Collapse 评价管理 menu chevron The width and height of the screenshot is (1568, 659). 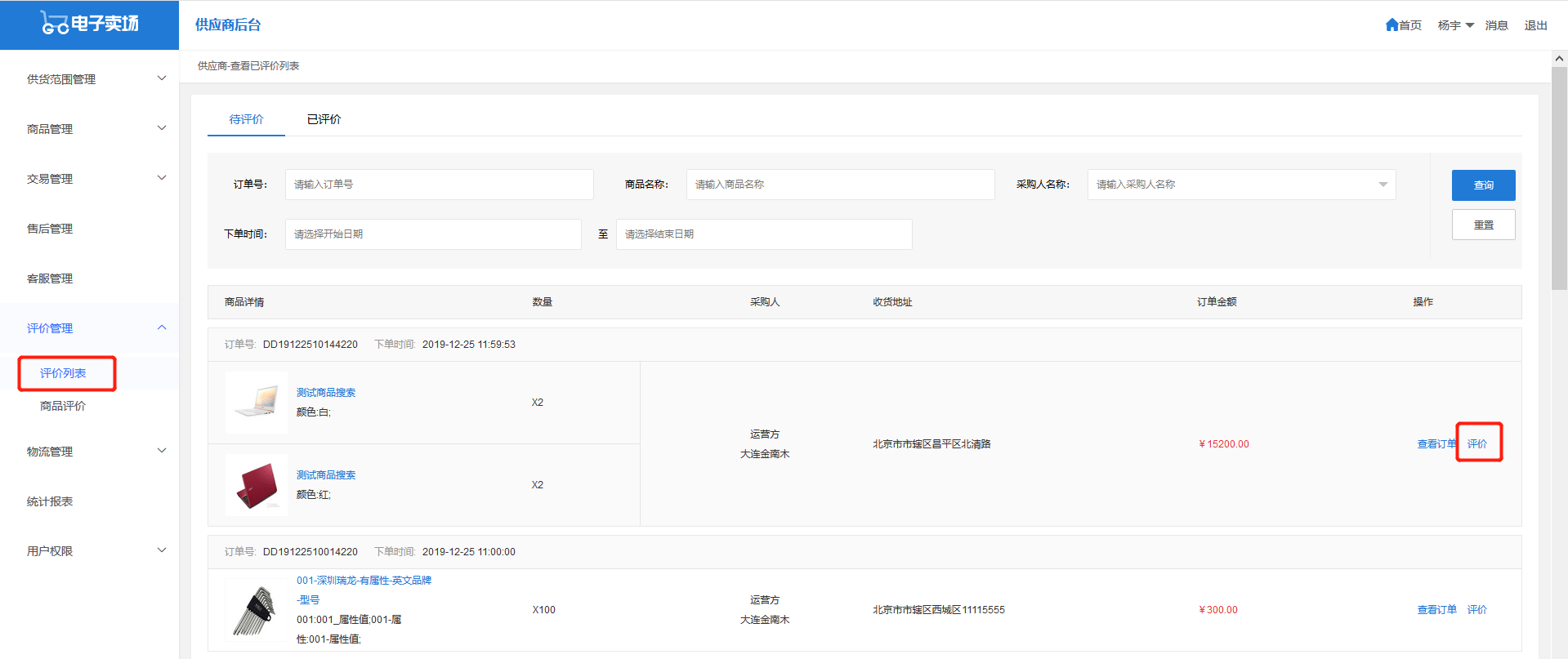point(162,327)
